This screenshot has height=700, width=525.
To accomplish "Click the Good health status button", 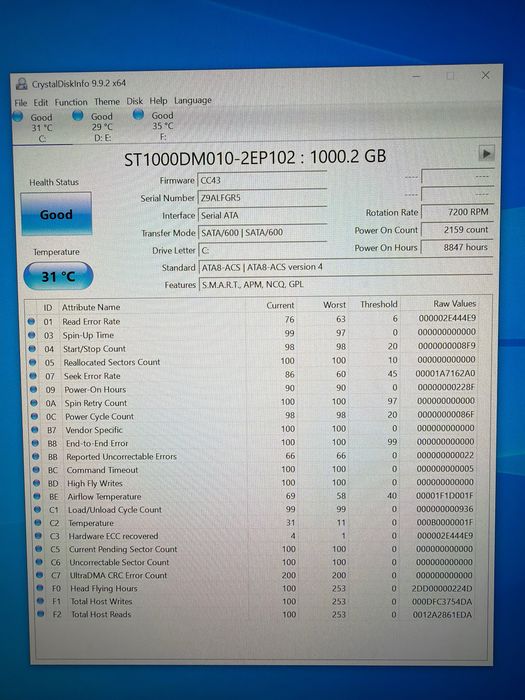I will [x=56, y=214].
